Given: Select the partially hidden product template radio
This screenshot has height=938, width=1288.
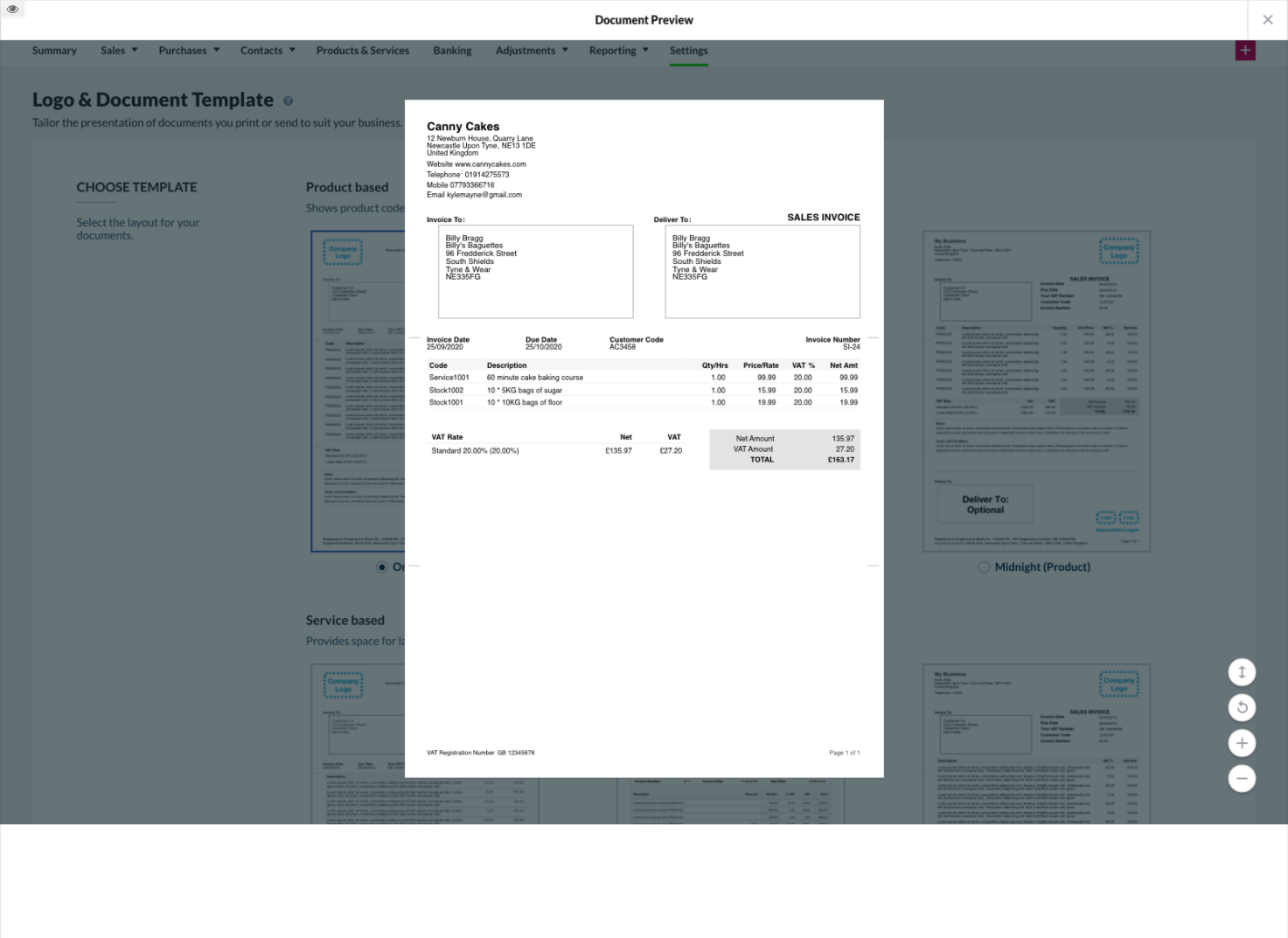Looking at the screenshot, I should (382, 567).
